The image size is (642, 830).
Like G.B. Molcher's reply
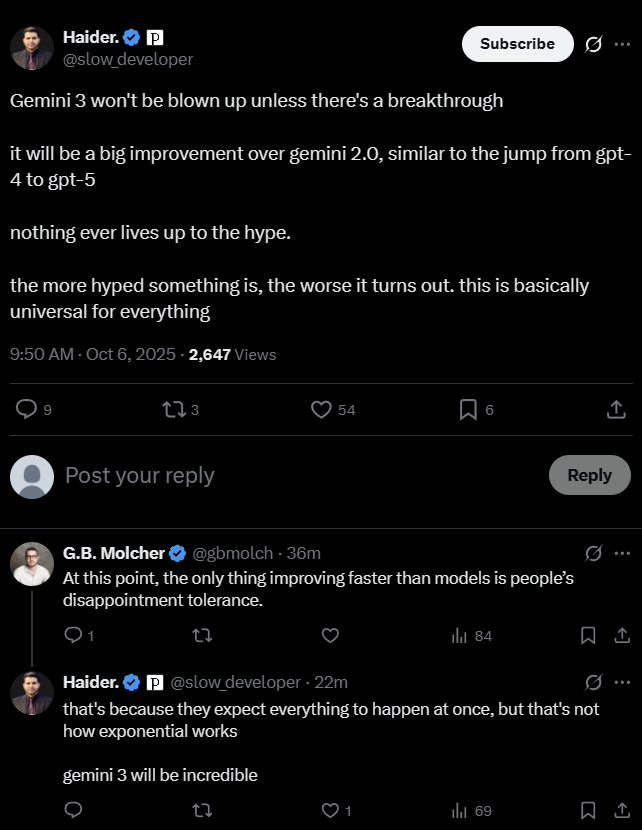coord(330,635)
